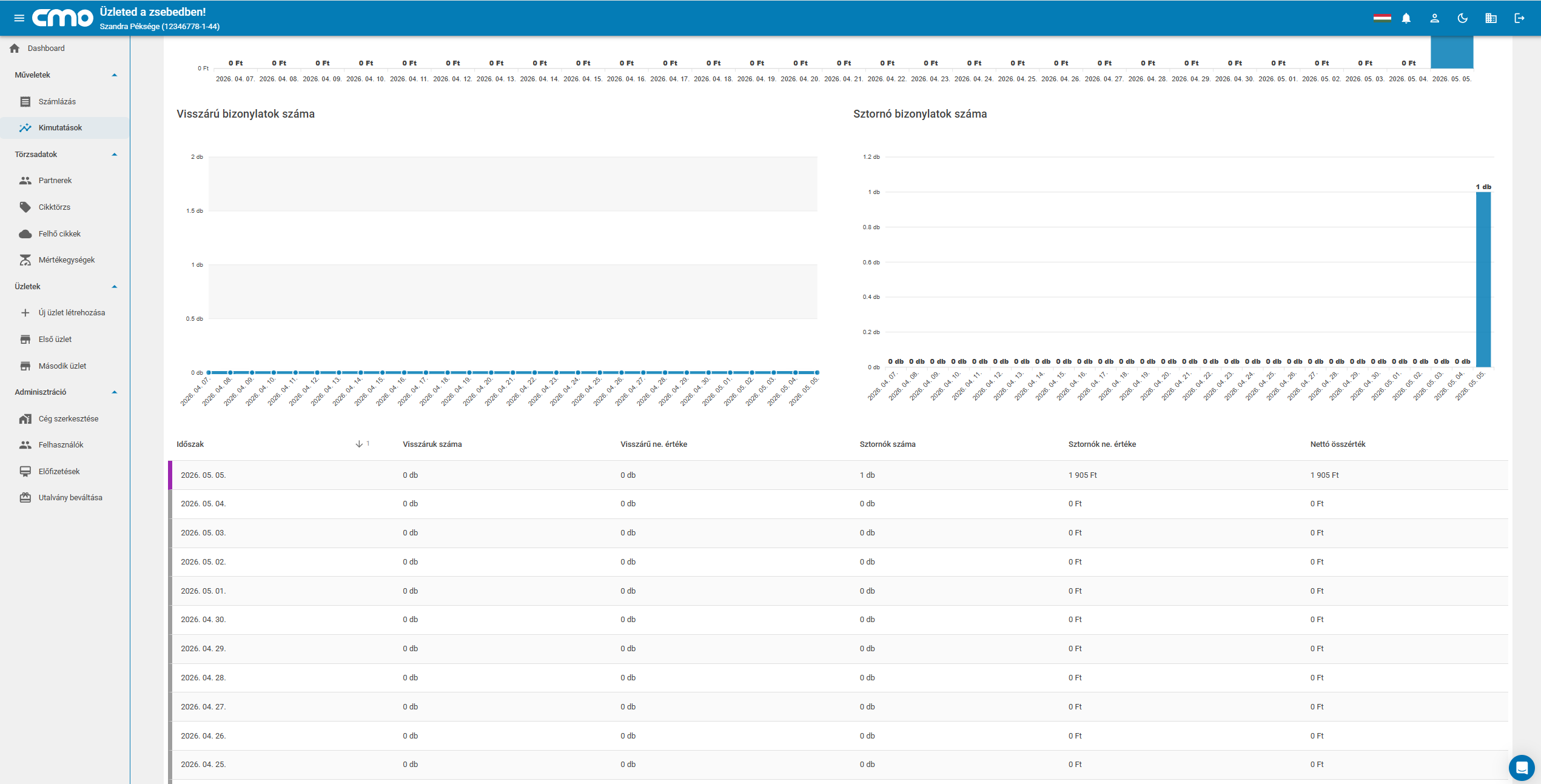This screenshot has height=784, width=1541.
Task: Click the Sztornók száma column header
Action: 887,444
